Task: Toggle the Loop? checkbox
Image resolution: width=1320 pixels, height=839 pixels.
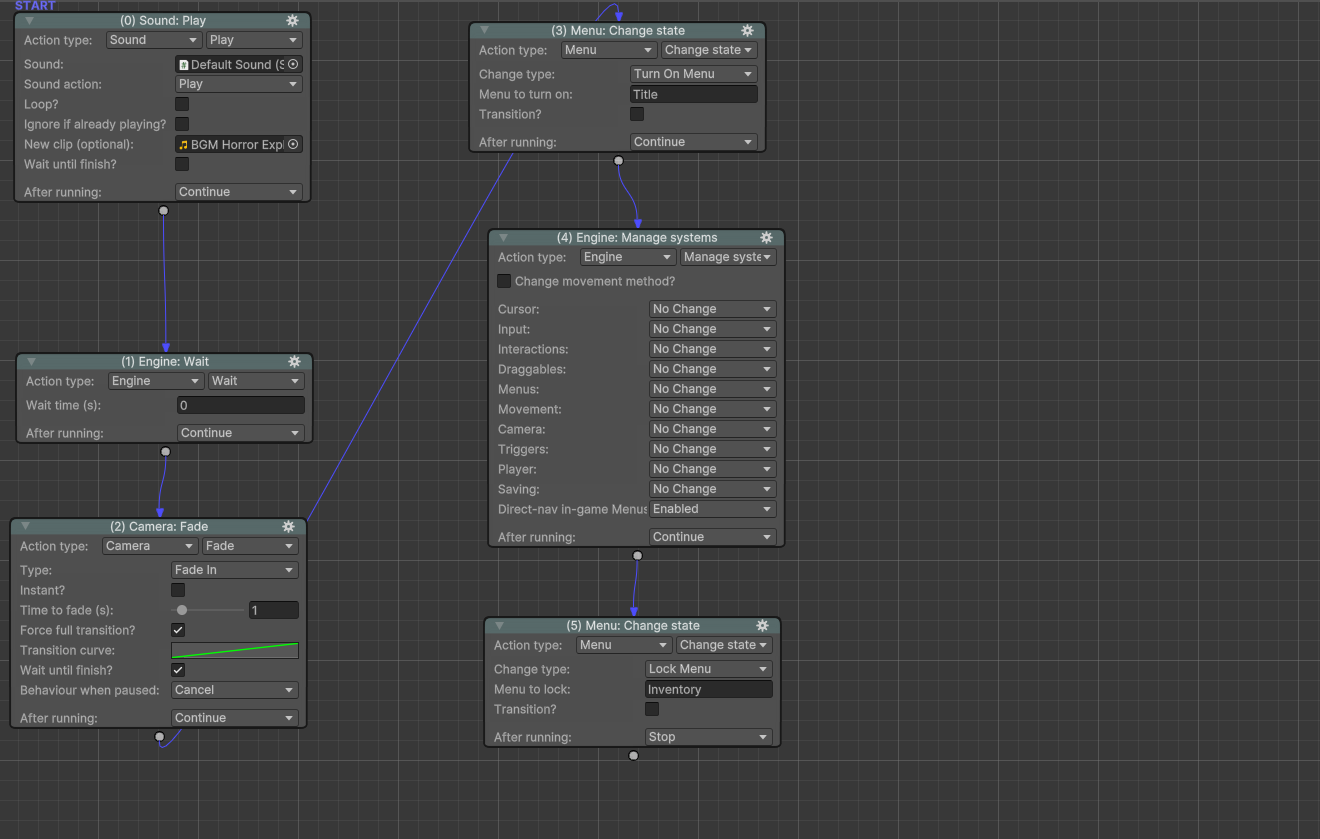Action: point(182,104)
